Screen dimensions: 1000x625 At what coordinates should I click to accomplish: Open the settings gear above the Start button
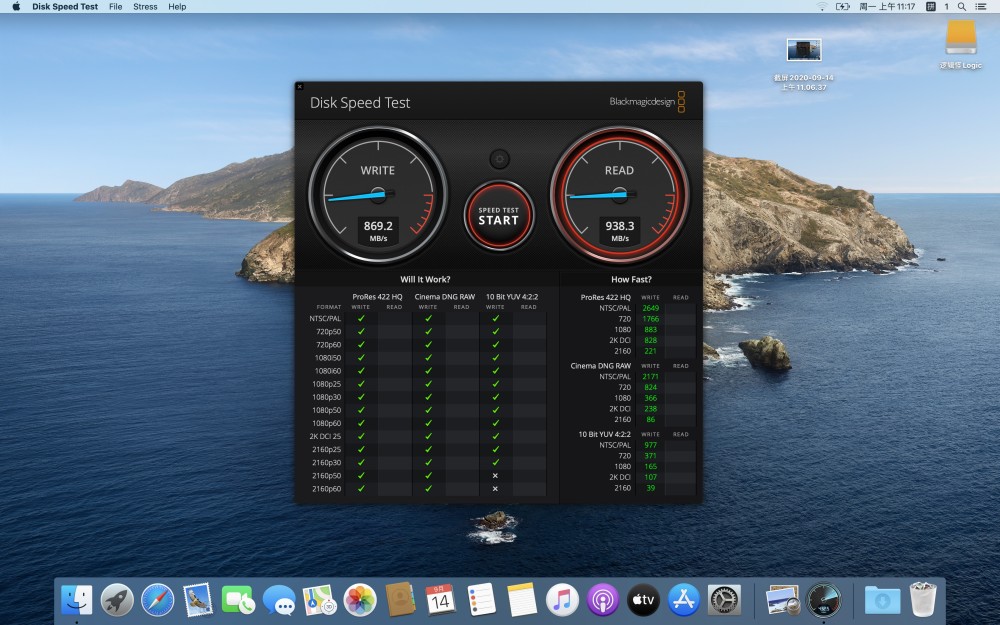(499, 159)
